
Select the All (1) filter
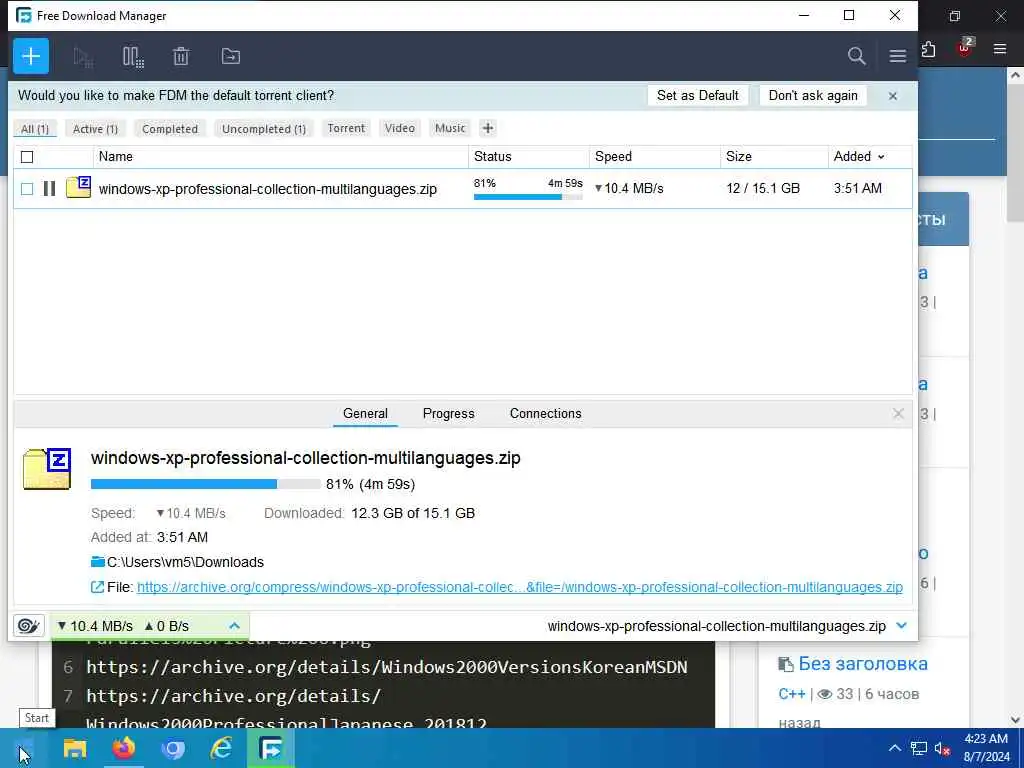tap(35, 129)
